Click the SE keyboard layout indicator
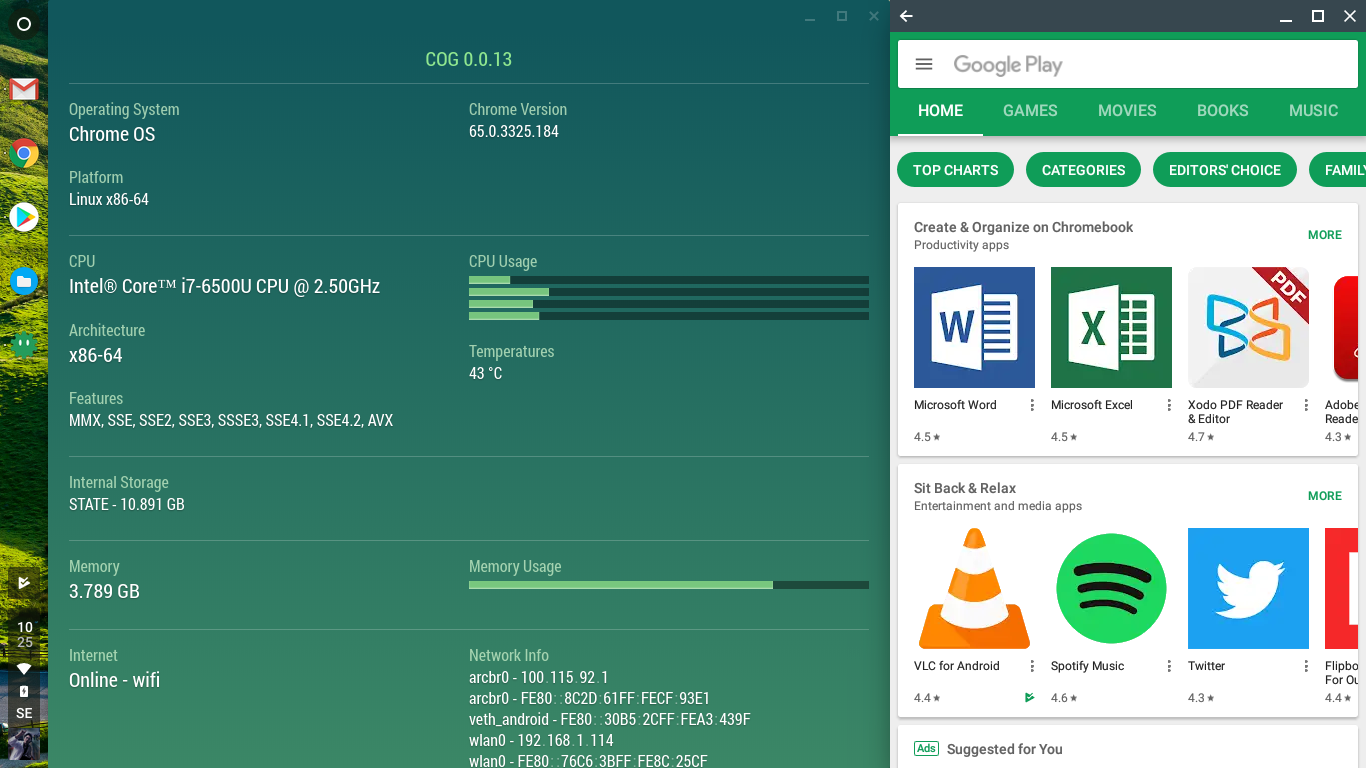Image resolution: width=1366 pixels, height=768 pixels. point(24,714)
